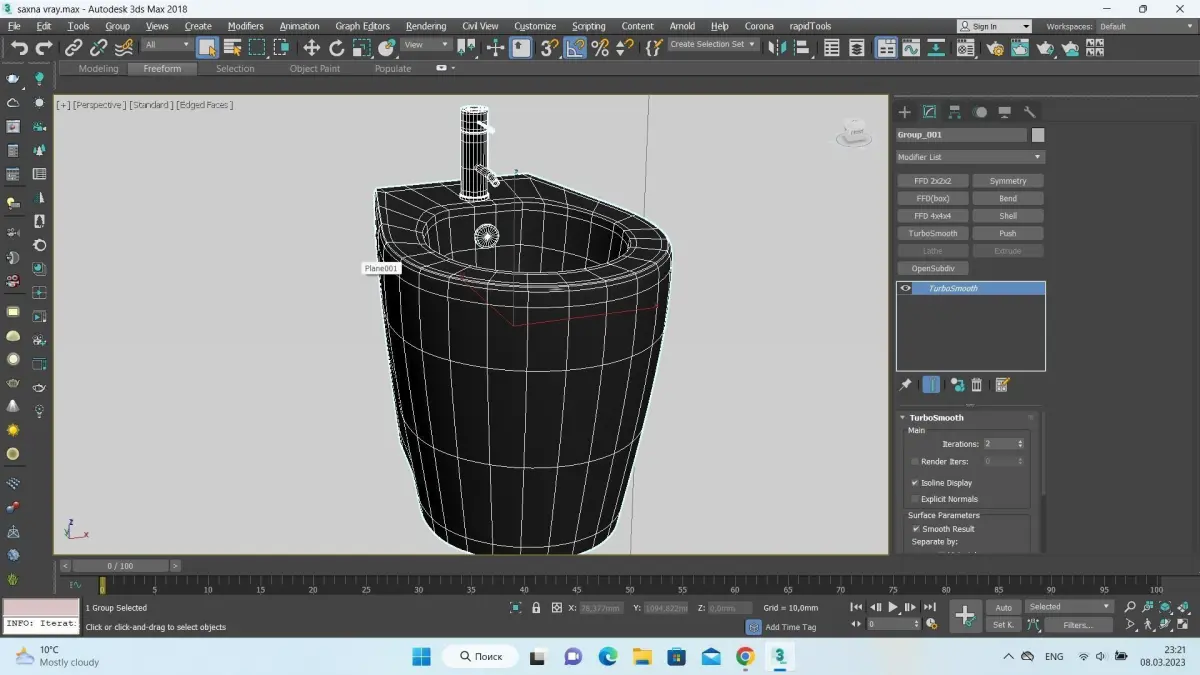Open the Hierarchy panel tab icon
Image resolution: width=1200 pixels, height=675 pixels.
(955, 112)
